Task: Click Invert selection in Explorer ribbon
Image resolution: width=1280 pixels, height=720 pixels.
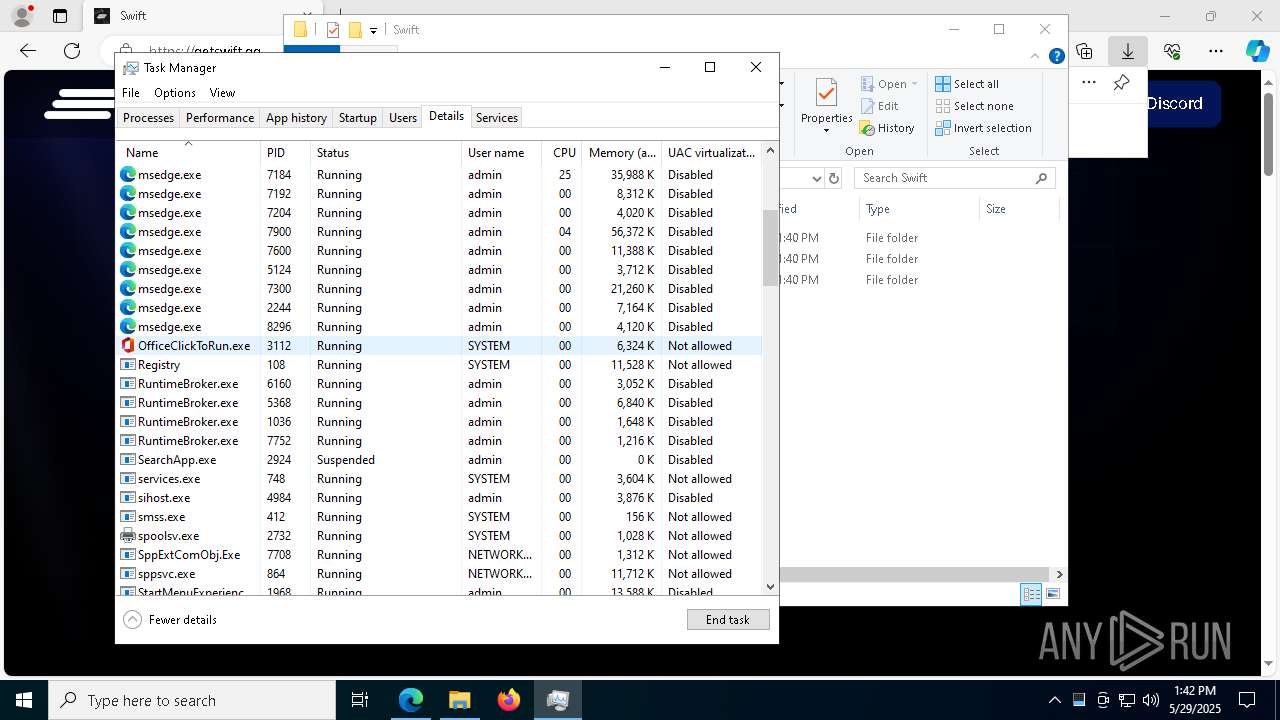Action: coord(984,128)
